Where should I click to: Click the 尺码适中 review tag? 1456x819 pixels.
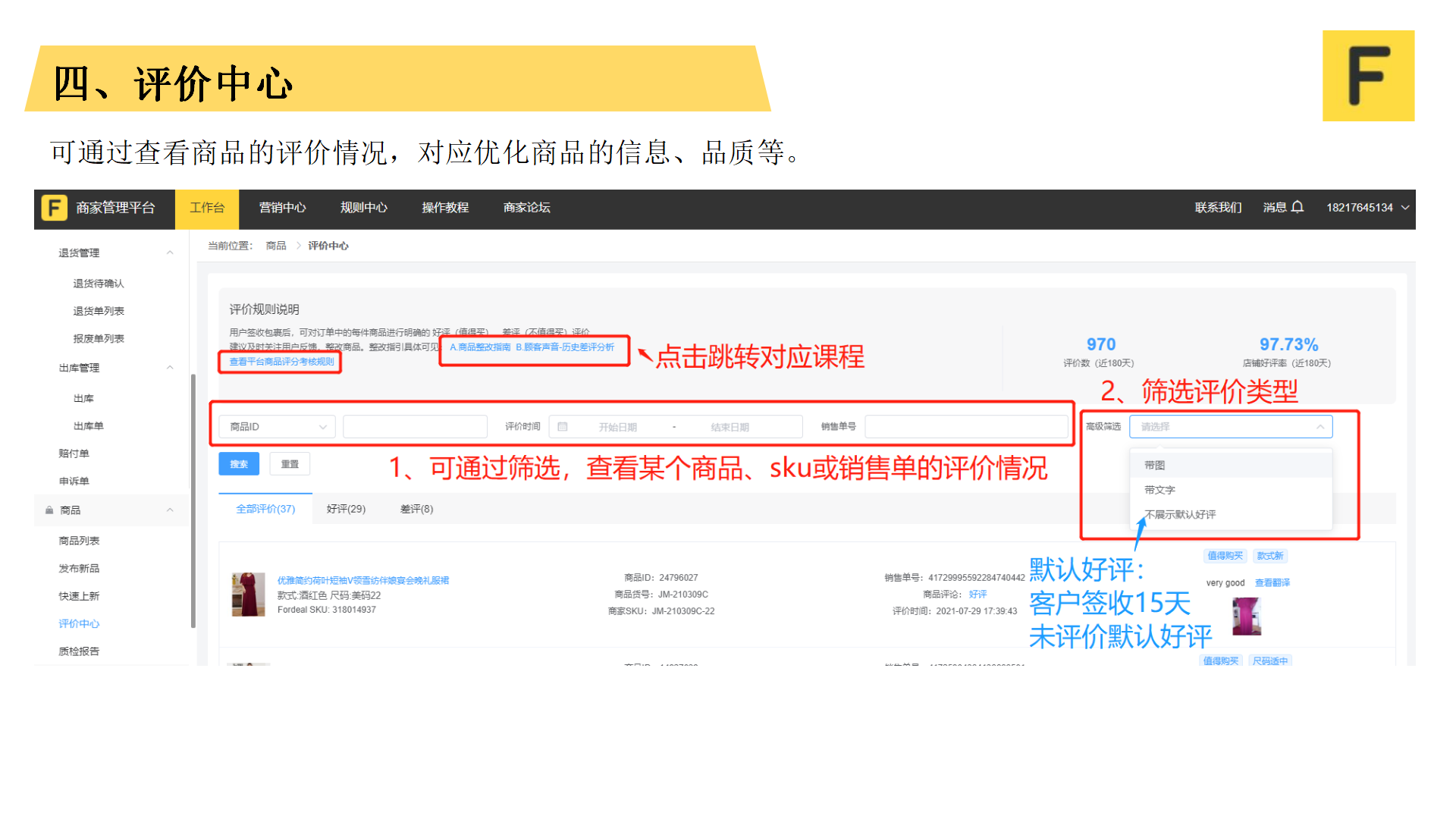coord(1269,661)
